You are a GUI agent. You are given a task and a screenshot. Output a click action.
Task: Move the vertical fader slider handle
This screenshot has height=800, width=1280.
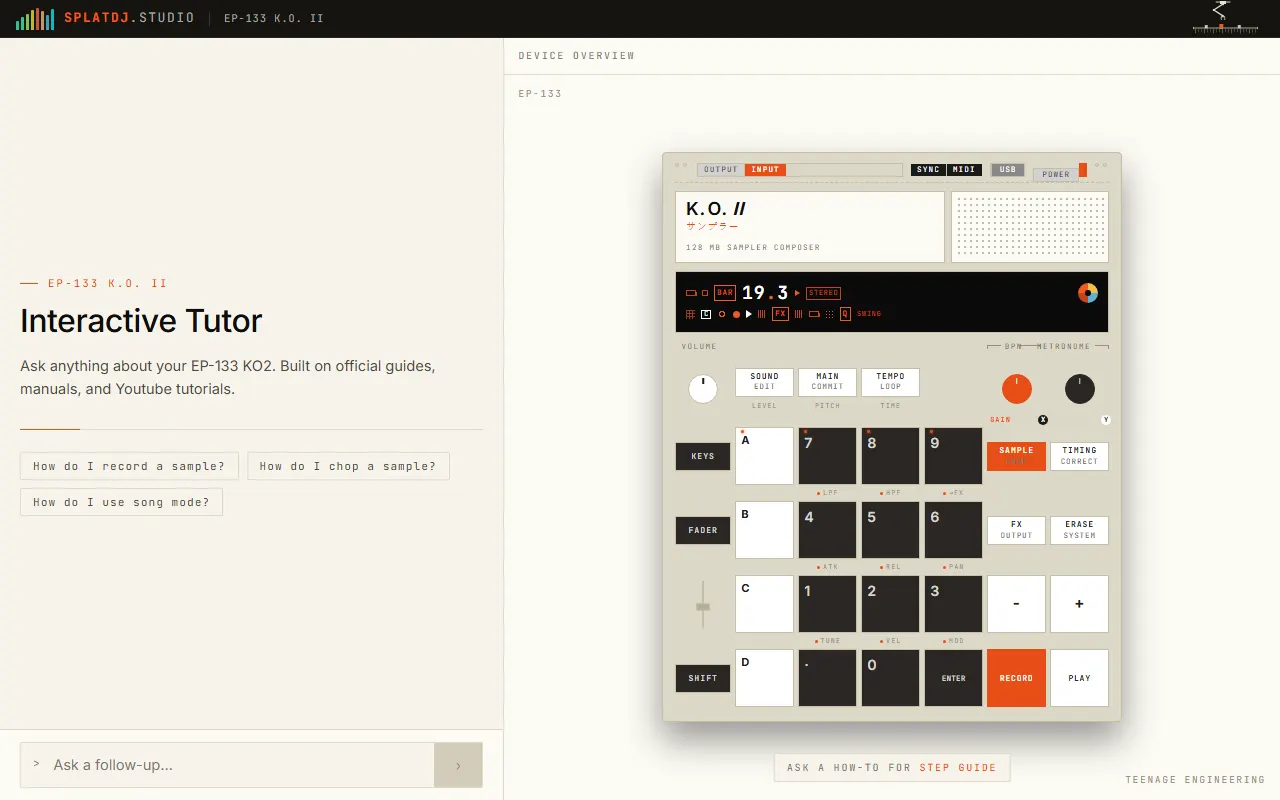point(703,606)
